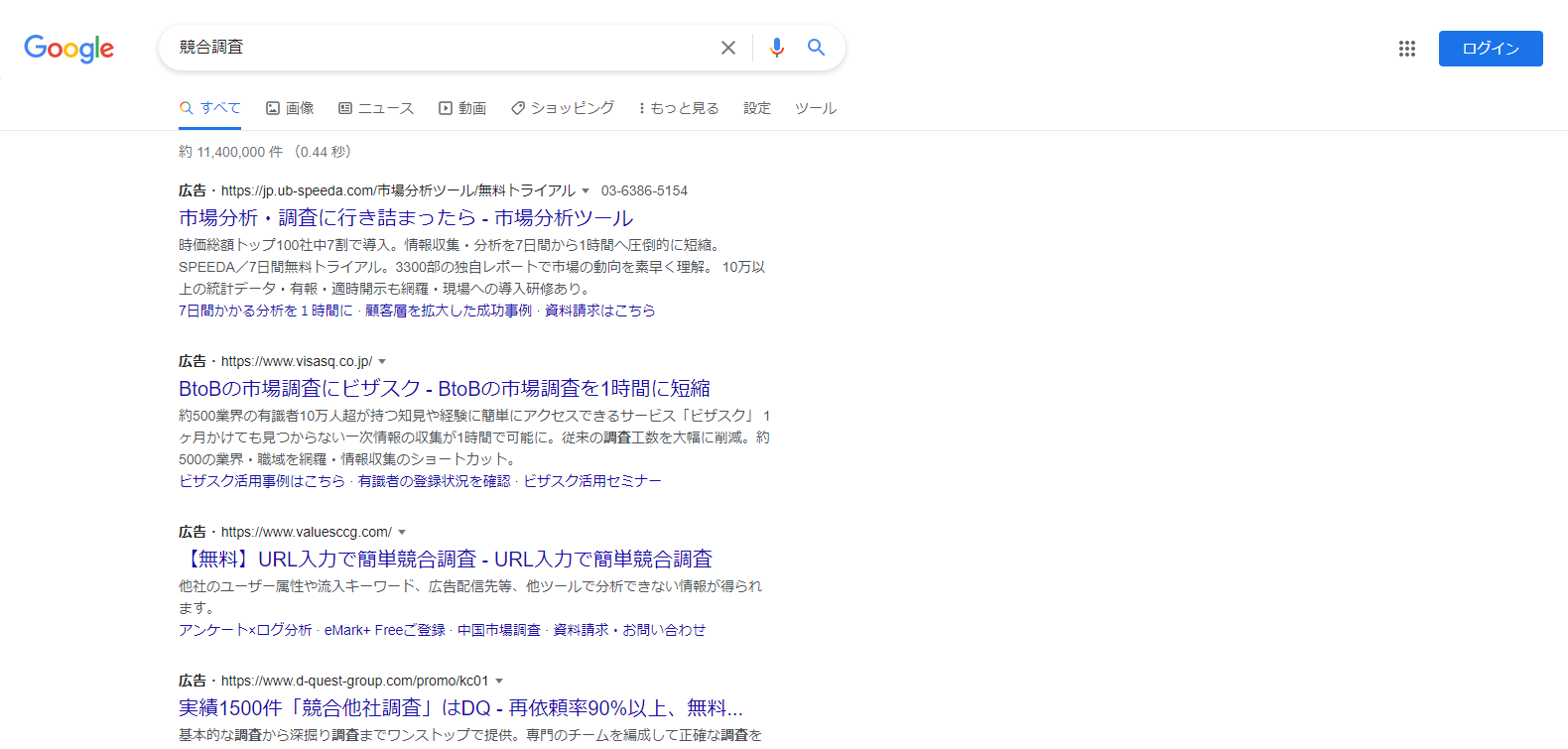Start voice search with the microphone icon

click(x=777, y=48)
